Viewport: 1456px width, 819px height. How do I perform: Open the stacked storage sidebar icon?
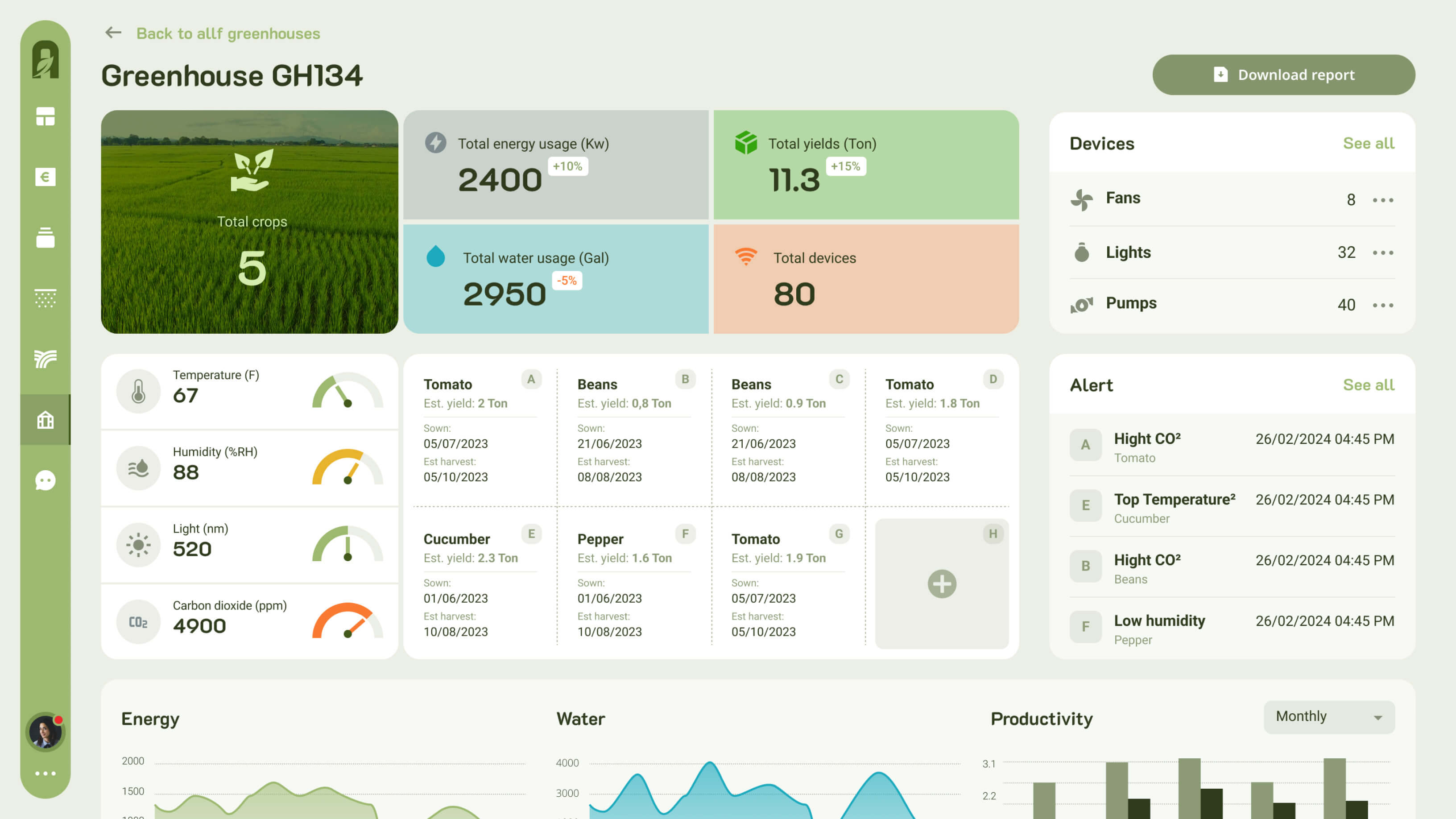[45, 237]
